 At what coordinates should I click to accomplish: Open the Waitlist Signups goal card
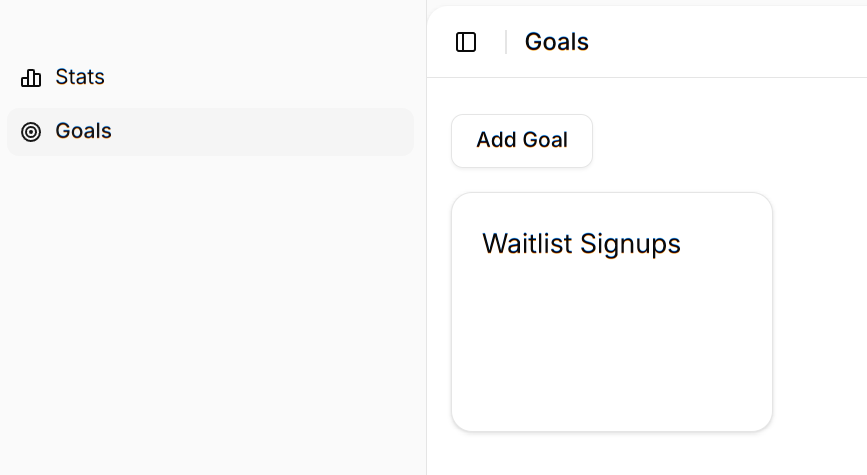pos(611,311)
